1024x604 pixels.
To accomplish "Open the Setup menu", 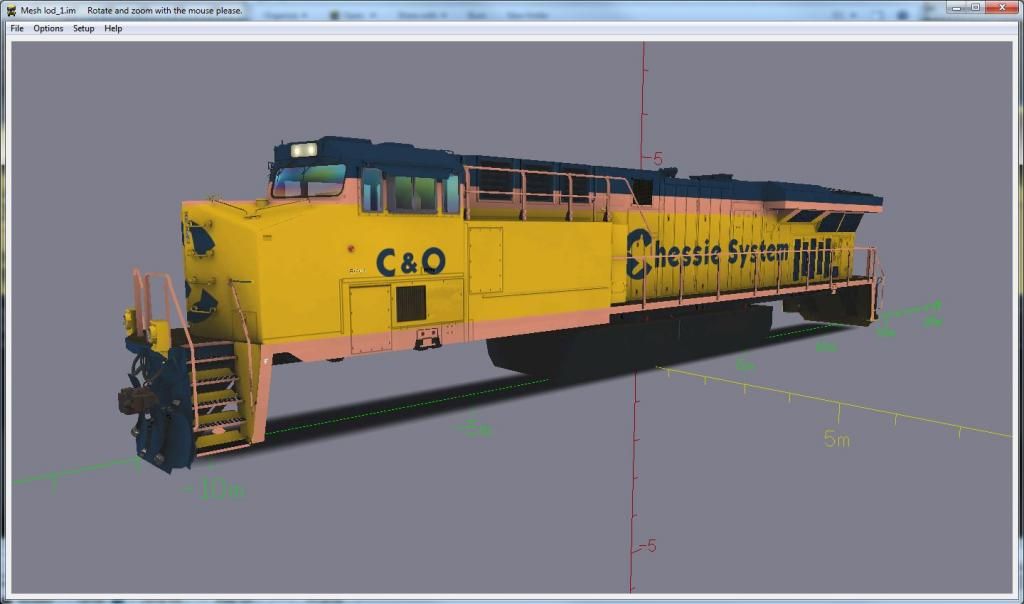I will pyautogui.click(x=84, y=29).
